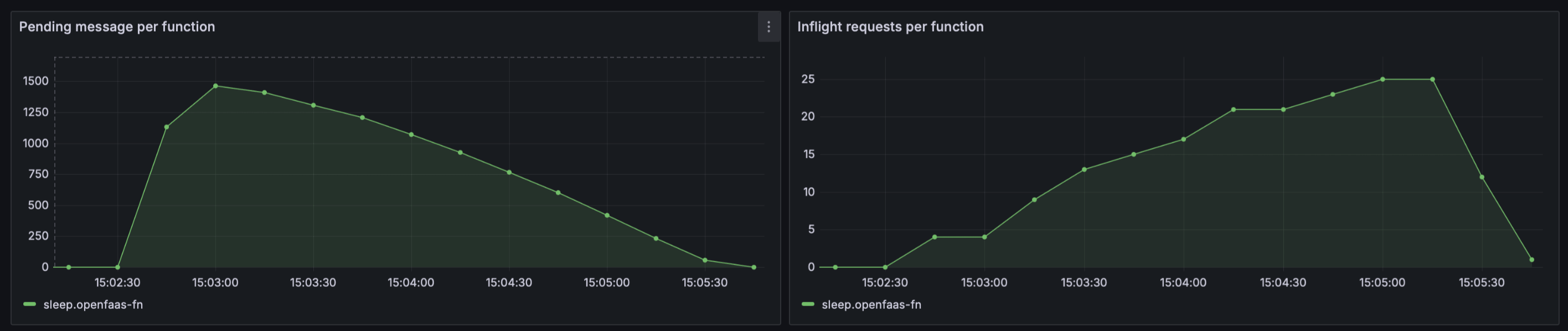Toggle sleep.openfaas-fn series in Pending message legend
This screenshot has width=1568, height=331.
(93, 304)
